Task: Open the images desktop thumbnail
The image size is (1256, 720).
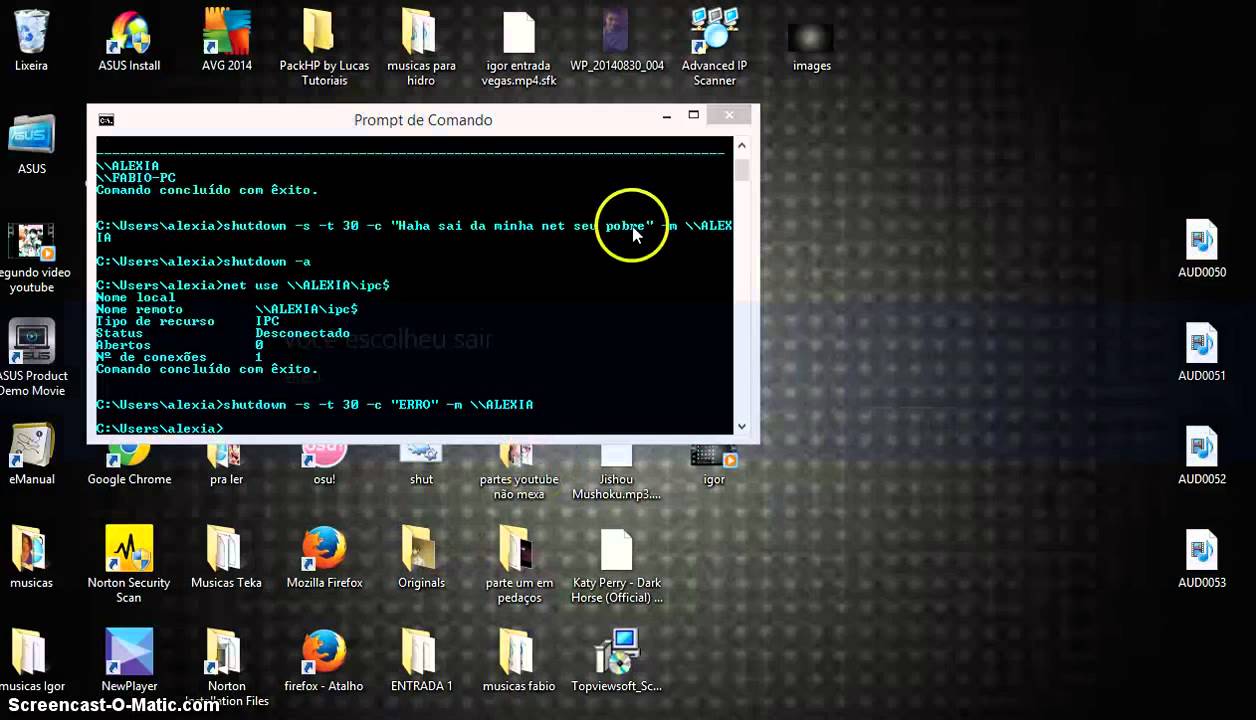Action: point(811,38)
